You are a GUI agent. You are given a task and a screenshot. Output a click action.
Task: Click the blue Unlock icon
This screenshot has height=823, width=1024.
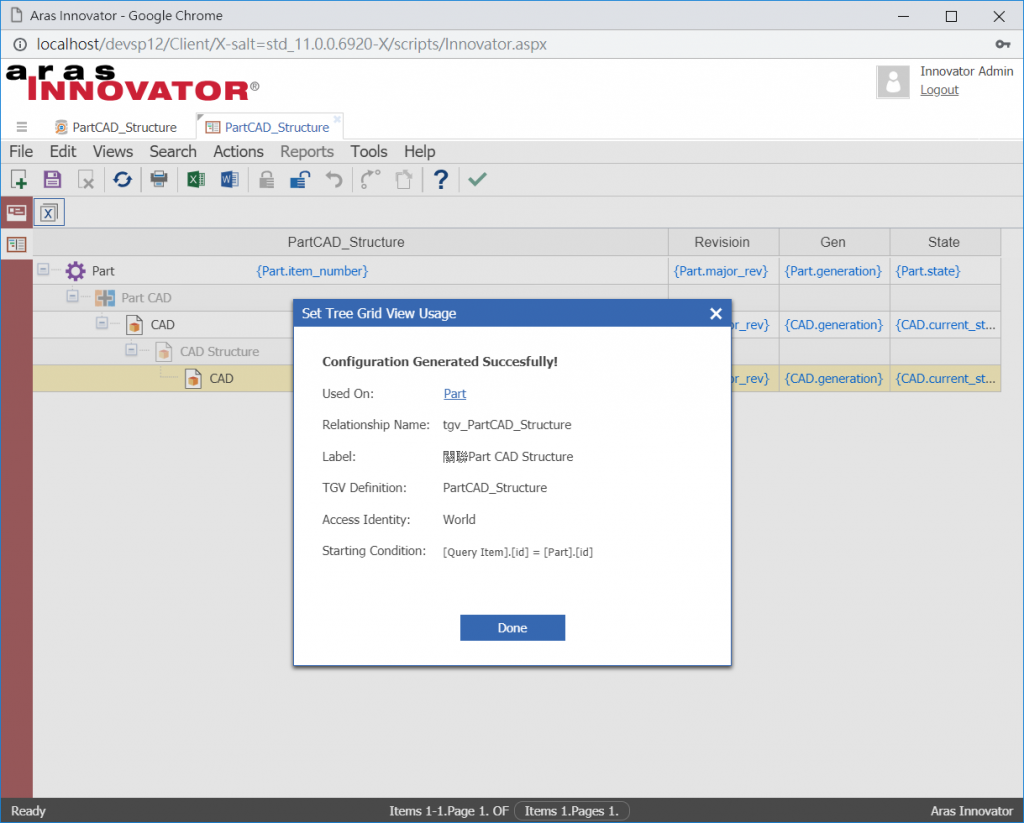point(300,179)
